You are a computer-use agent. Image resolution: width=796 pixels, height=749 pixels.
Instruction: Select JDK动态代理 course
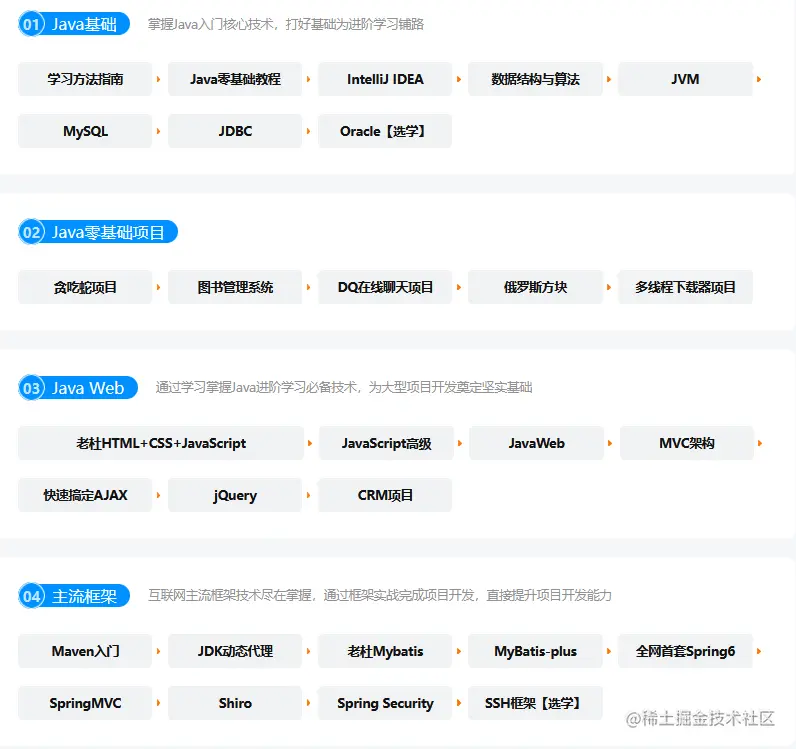click(x=235, y=651)
